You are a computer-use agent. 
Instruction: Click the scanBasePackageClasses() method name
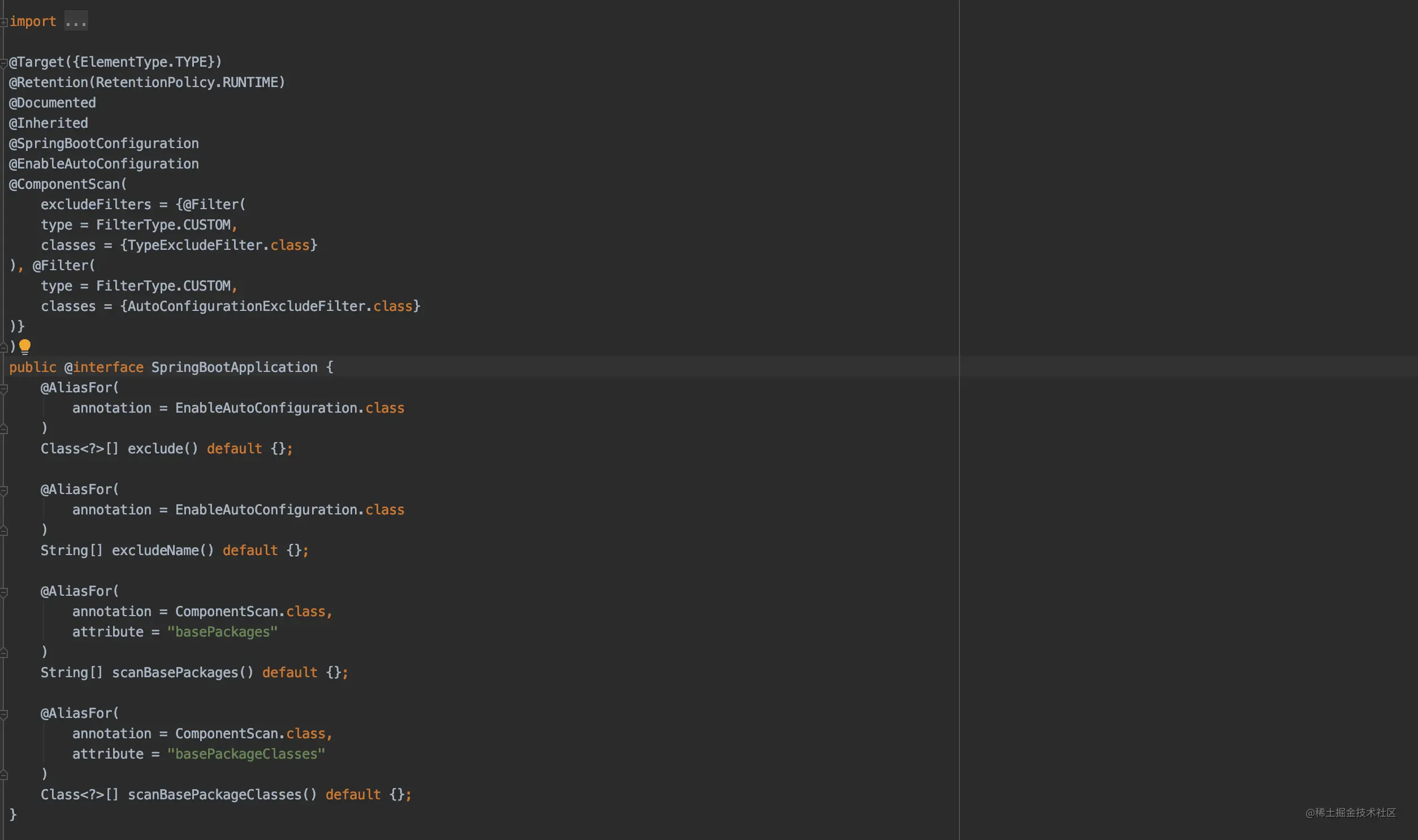tap(222, 795)
